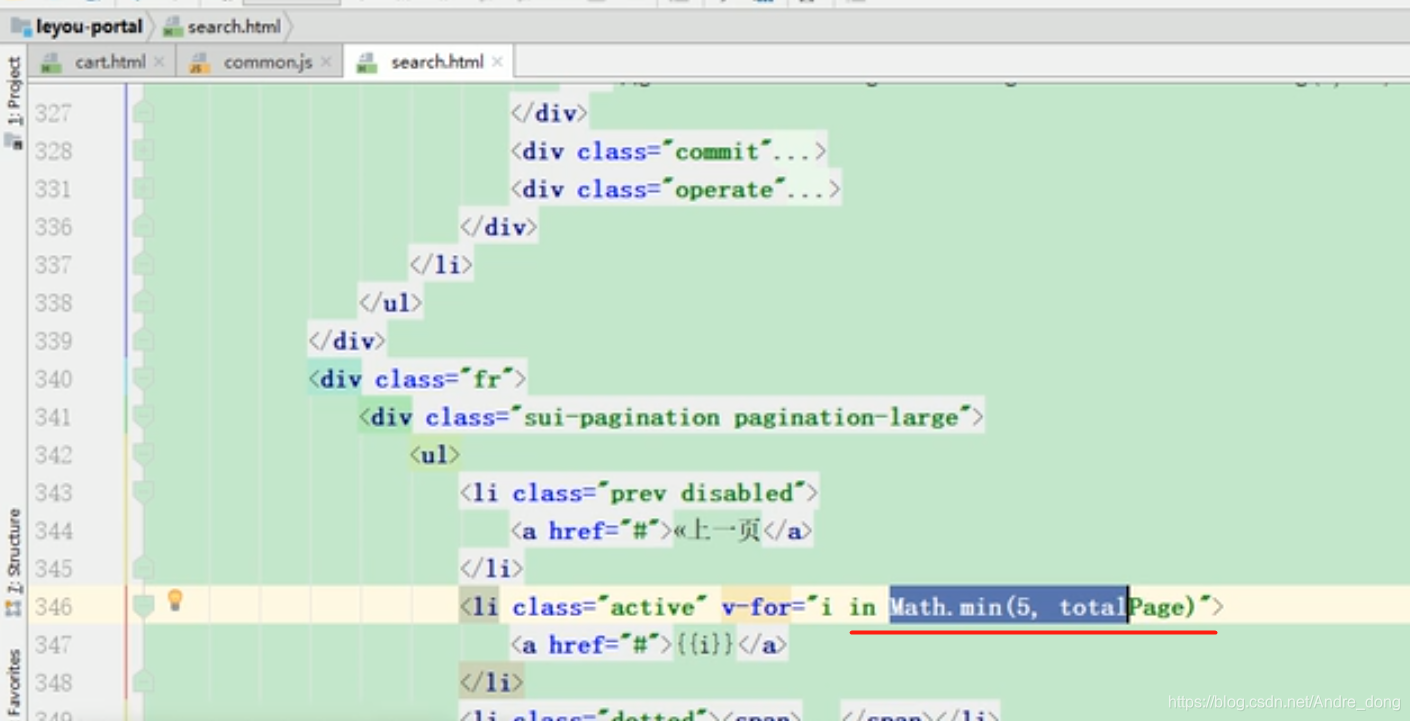
Task: Click the closing </div> on line 327
Action: [x=549, y=113]
